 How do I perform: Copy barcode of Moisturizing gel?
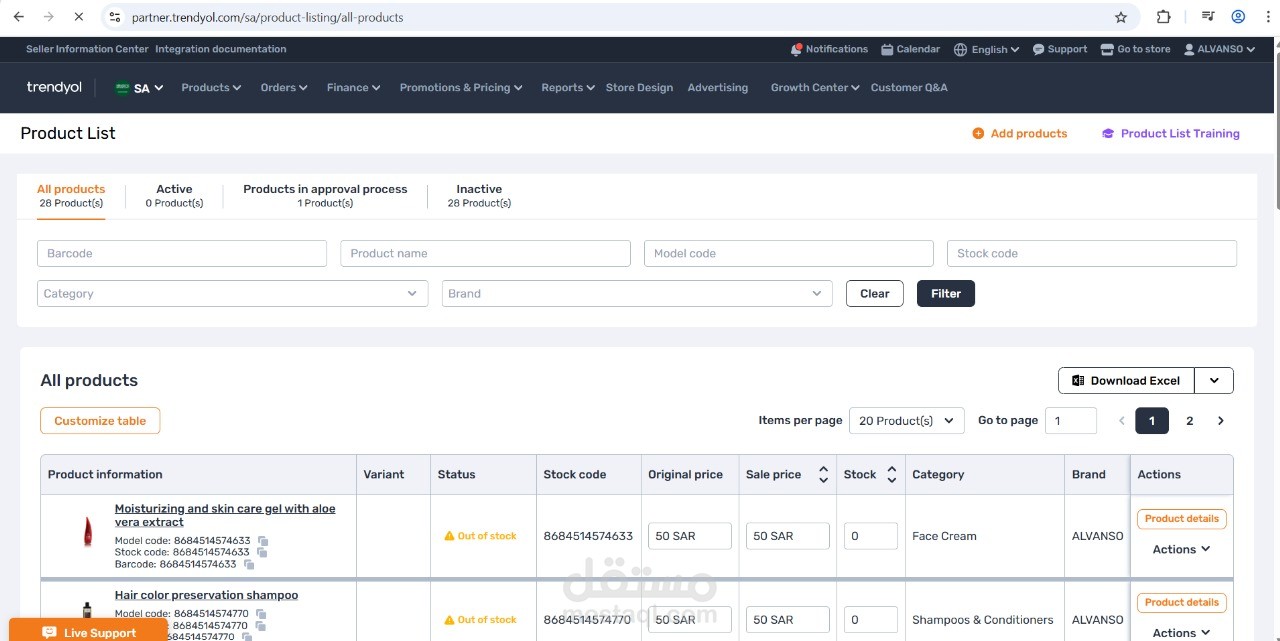[249, 565]
